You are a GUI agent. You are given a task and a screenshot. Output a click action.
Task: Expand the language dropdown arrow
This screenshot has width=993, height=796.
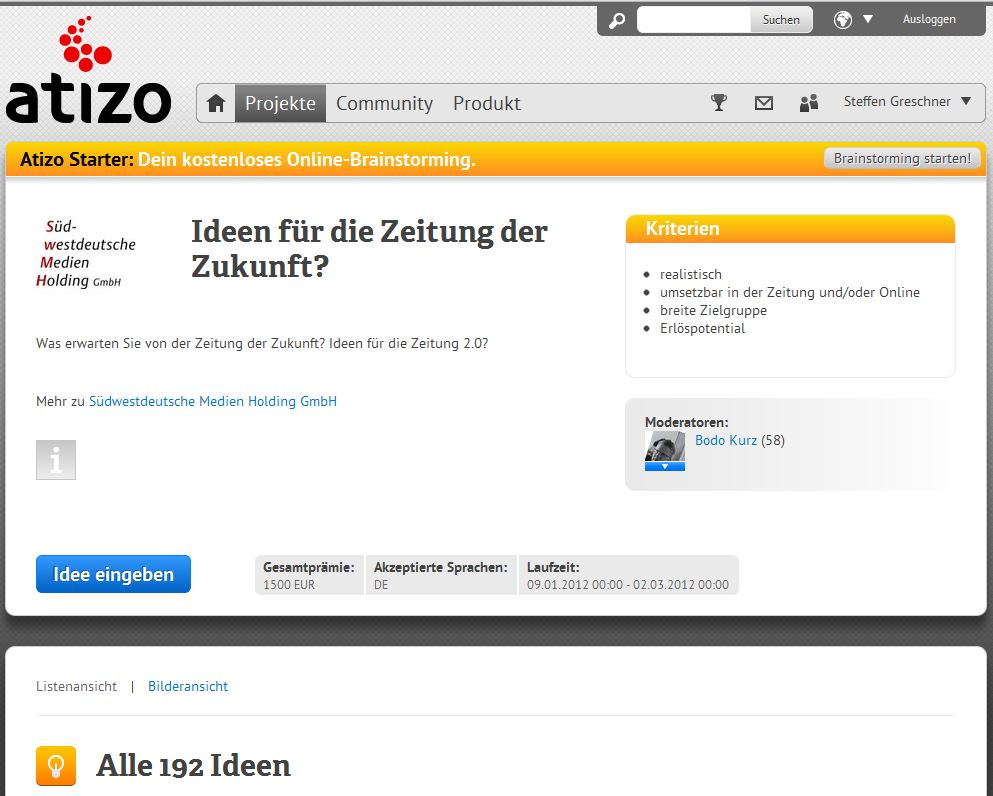tap(868, 20)
